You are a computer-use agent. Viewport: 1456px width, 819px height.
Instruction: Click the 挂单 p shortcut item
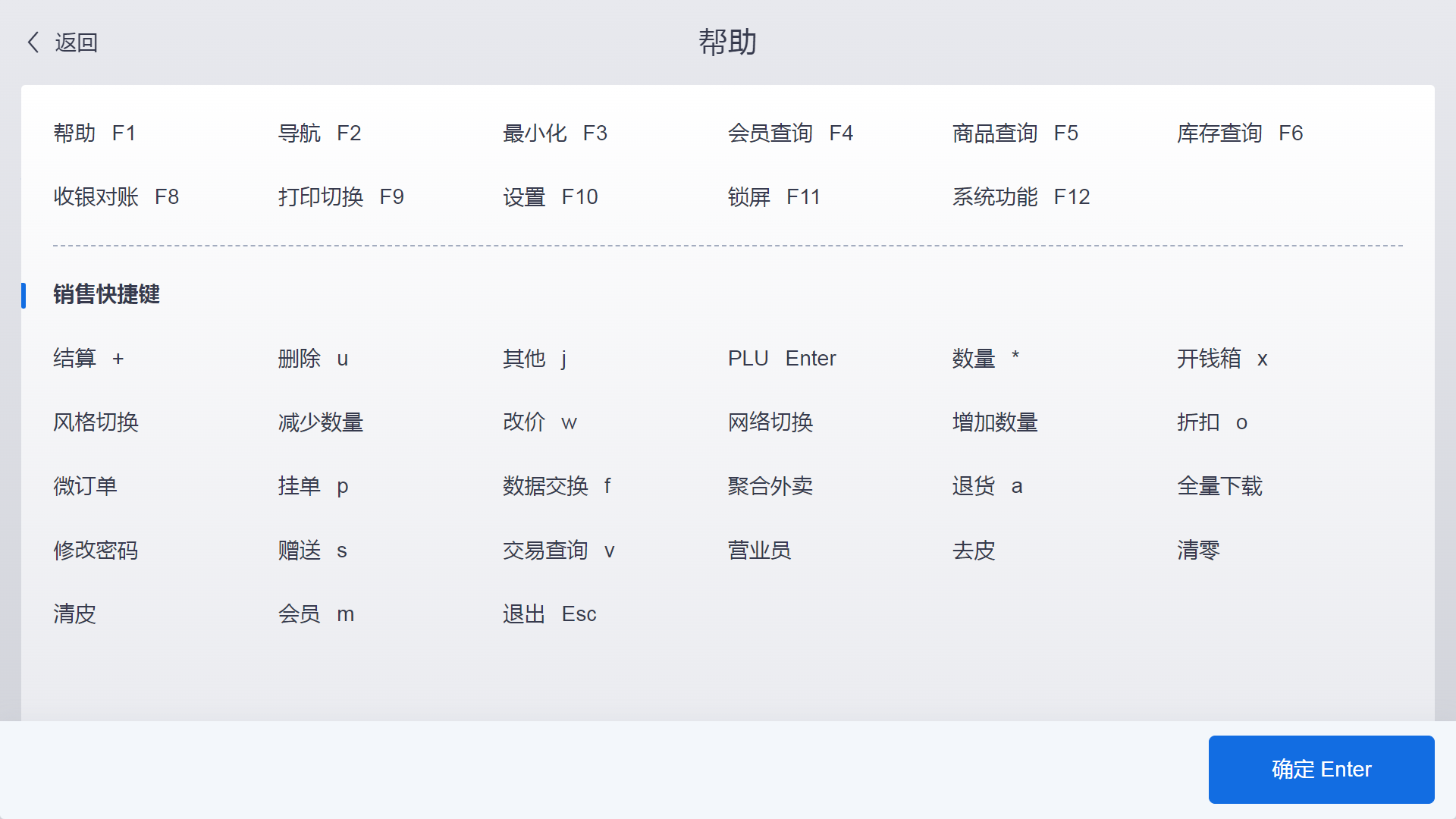click(x=313, y=486)
